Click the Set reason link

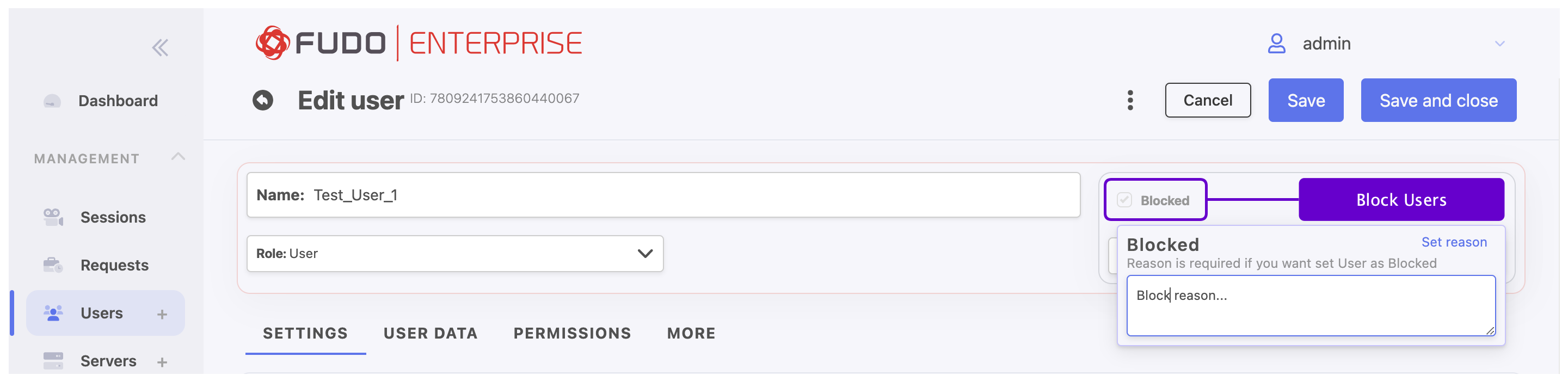point(1454,242)
